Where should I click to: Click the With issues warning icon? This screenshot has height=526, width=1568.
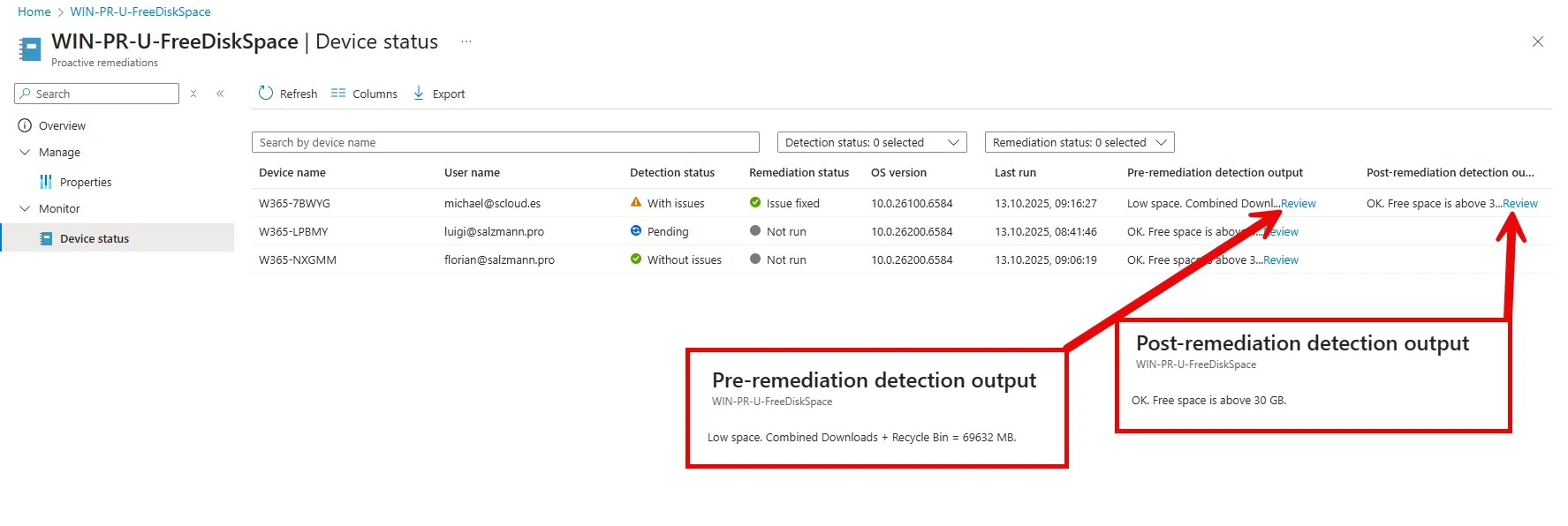coord(636,202)
